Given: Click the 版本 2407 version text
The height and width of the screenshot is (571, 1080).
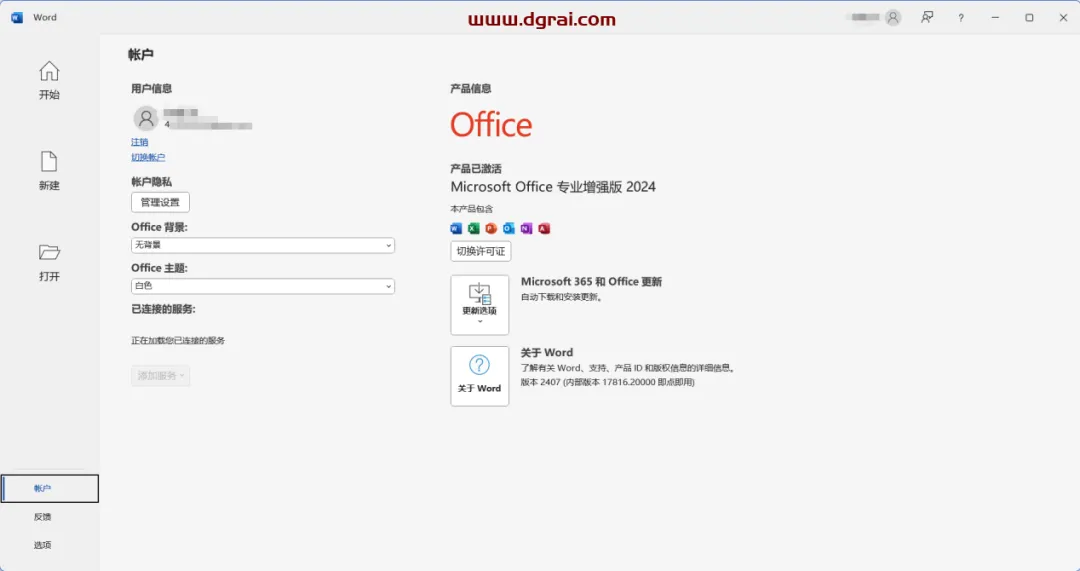Looking at the screenshot, I should (x=608, y=382).
